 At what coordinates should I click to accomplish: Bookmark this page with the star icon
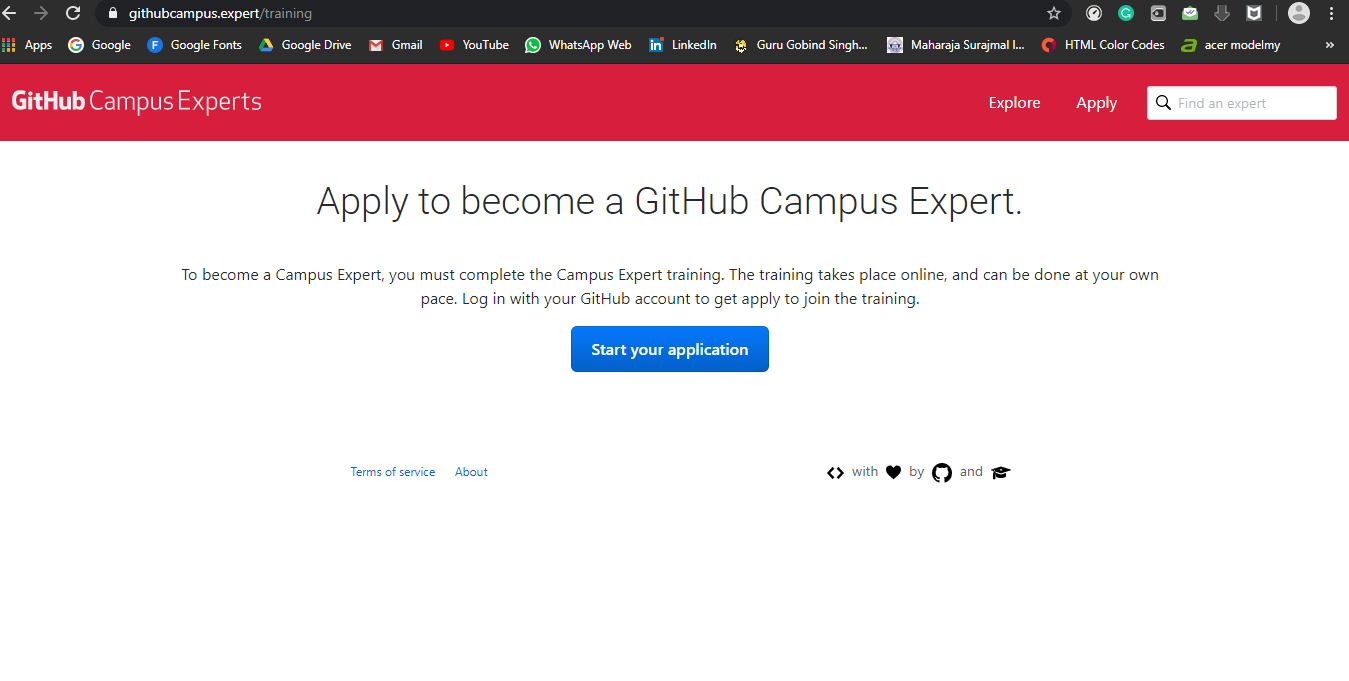click(x=1054, y=13)
